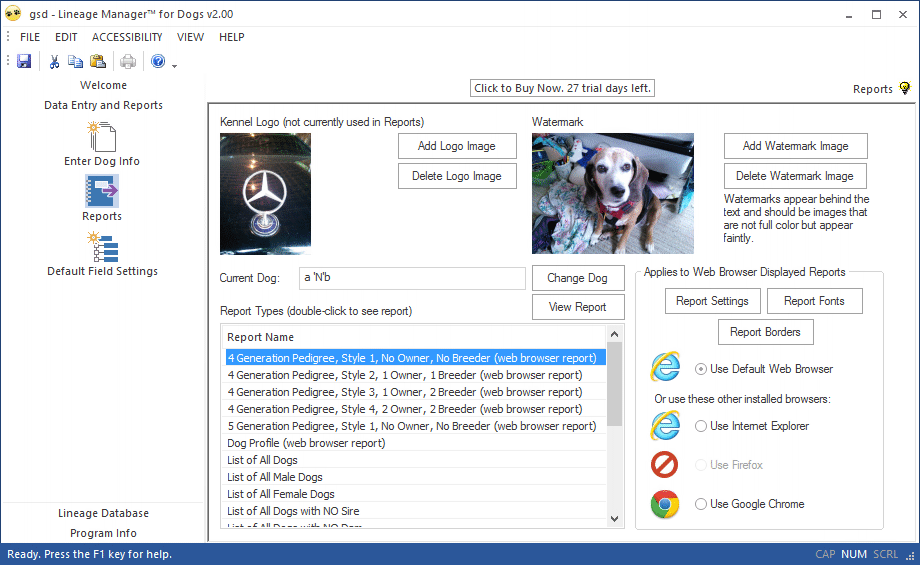The image size is (920, 565).
Task: Click the beagle watermark image thumbnail
Action: click(x=613, y=194)
